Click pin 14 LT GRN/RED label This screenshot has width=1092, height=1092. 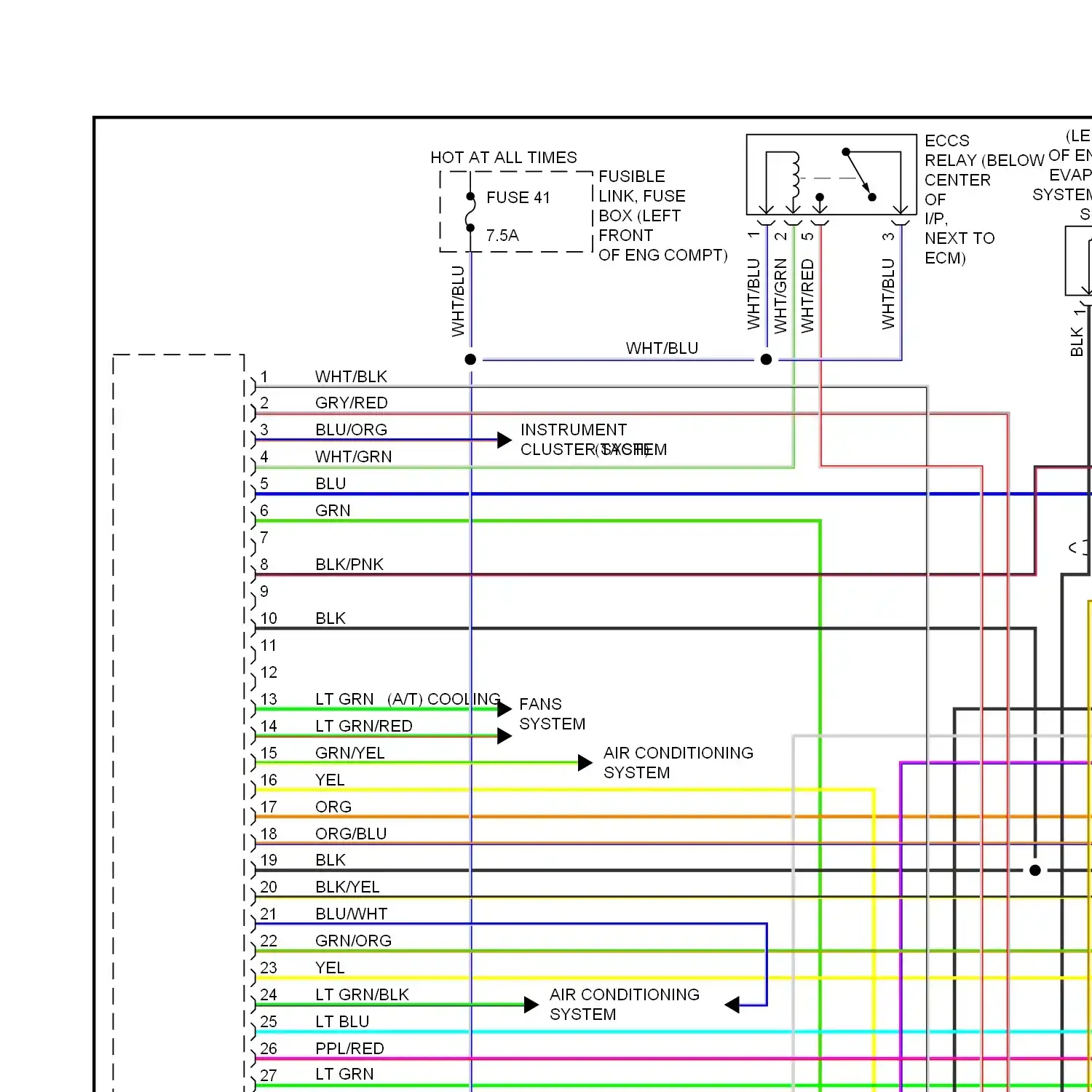pyautogui.click(x=363, y=726)
